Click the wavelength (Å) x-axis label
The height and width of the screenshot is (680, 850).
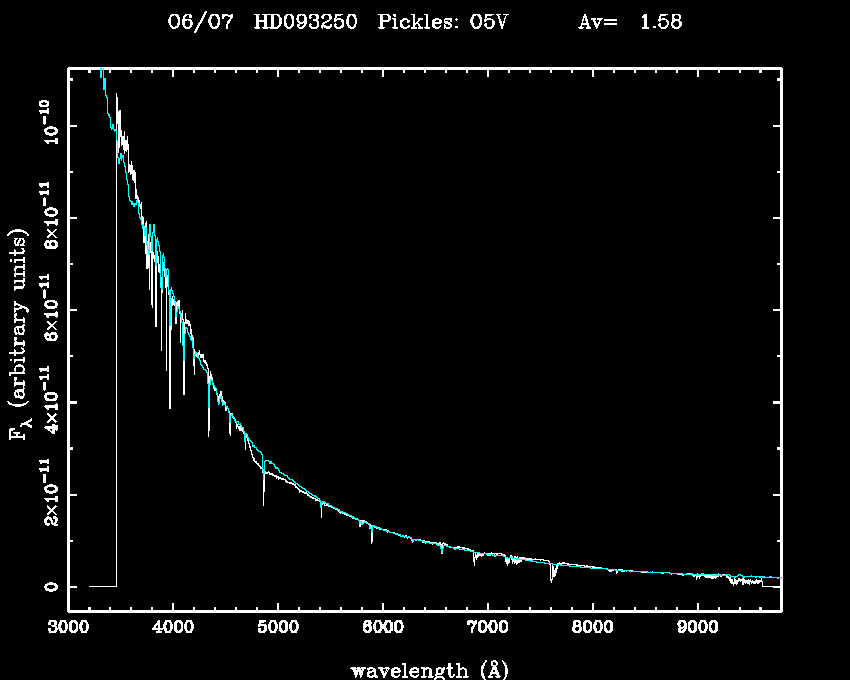pyautogui.click(x=424, y=669)
